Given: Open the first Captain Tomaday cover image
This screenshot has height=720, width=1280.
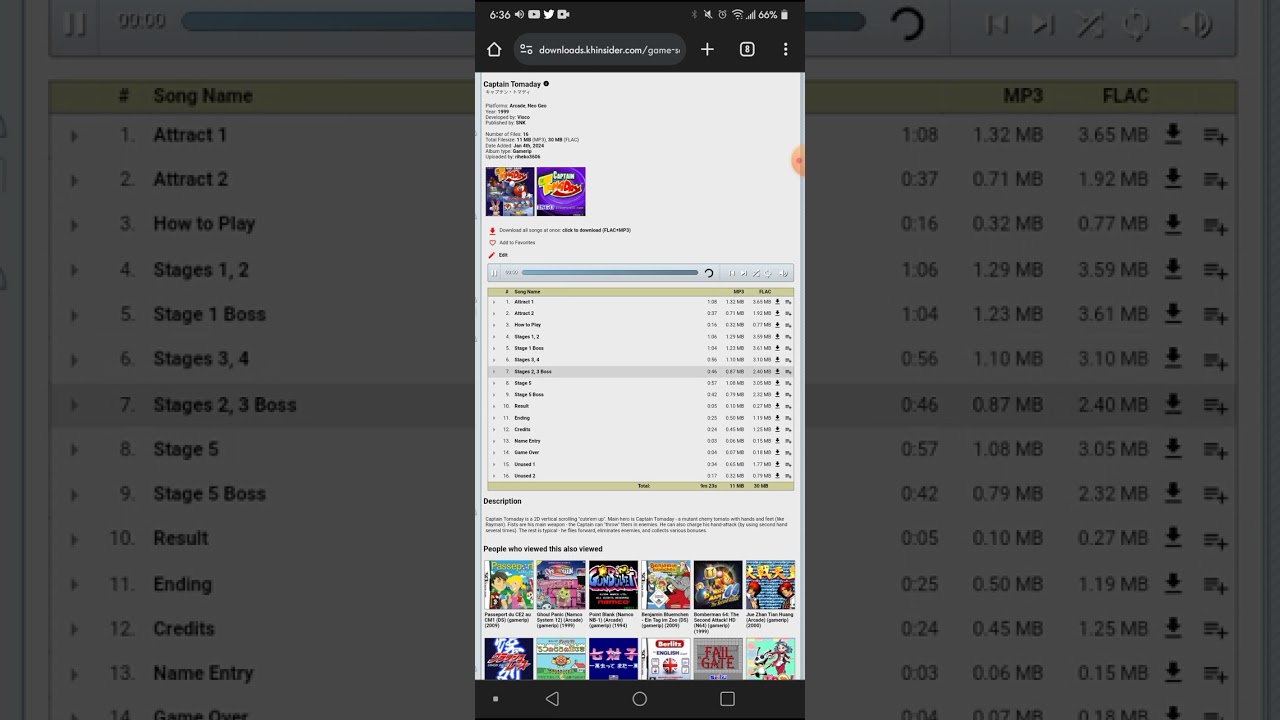Looking at the screenshot, I should pos(510,191).
